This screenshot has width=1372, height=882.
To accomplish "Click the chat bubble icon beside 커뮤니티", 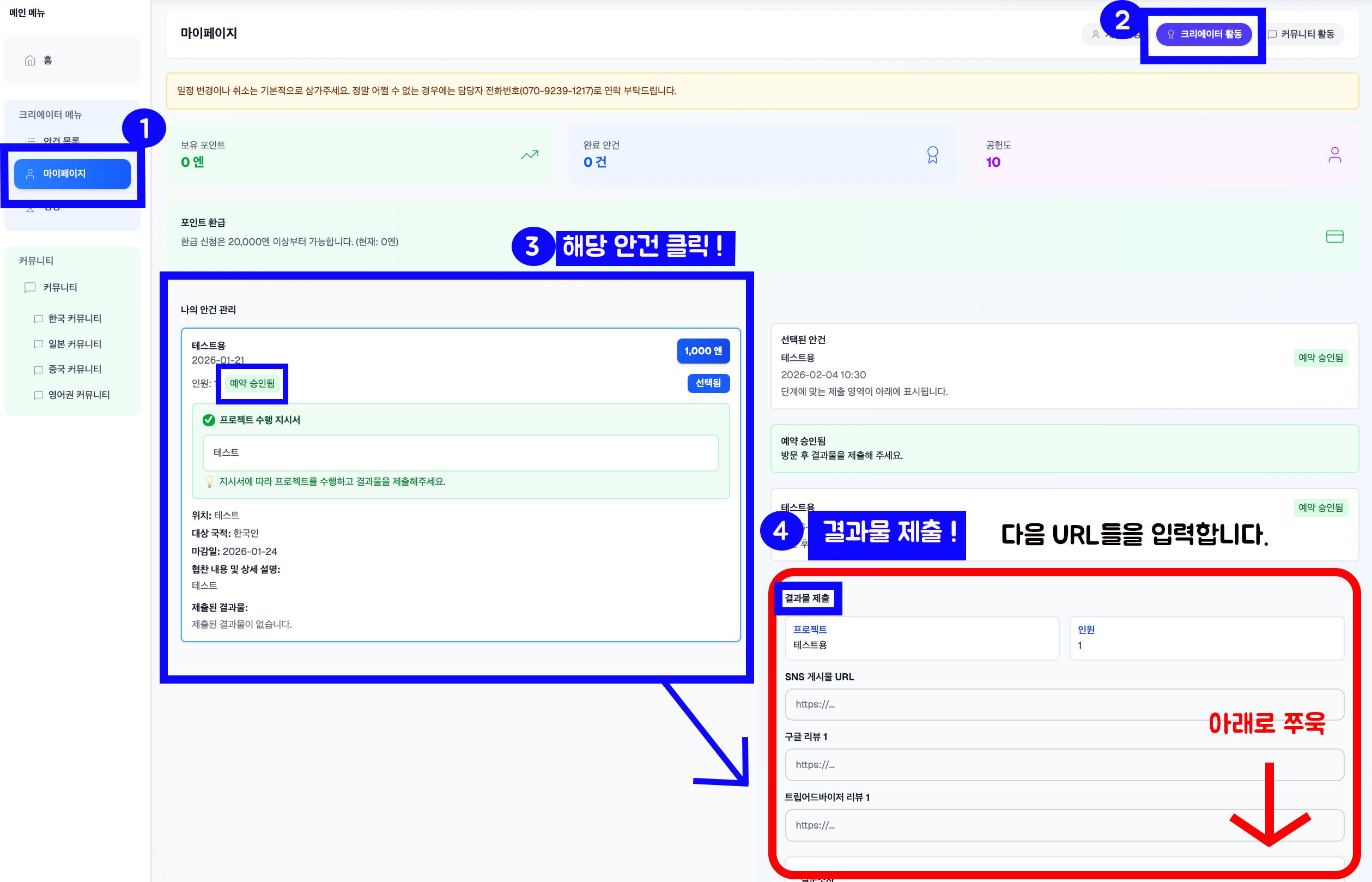I will pyautogui.click(x=31, y=287).
